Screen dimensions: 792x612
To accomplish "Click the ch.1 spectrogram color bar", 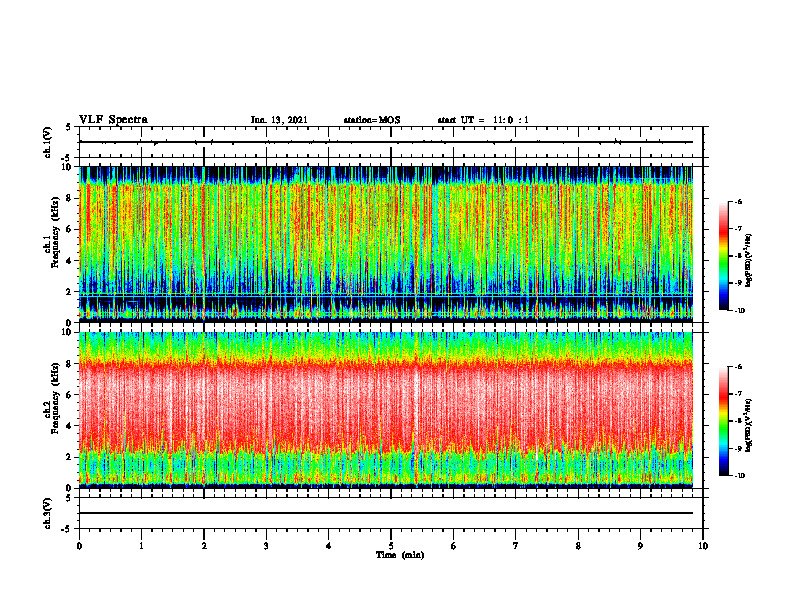I will click(x=723, y=256).
